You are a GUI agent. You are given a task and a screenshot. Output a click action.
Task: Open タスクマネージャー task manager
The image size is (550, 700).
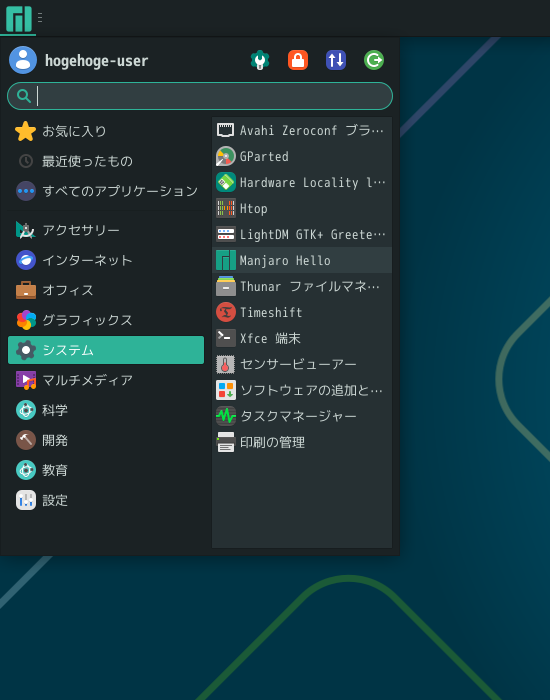click(302, 416)
